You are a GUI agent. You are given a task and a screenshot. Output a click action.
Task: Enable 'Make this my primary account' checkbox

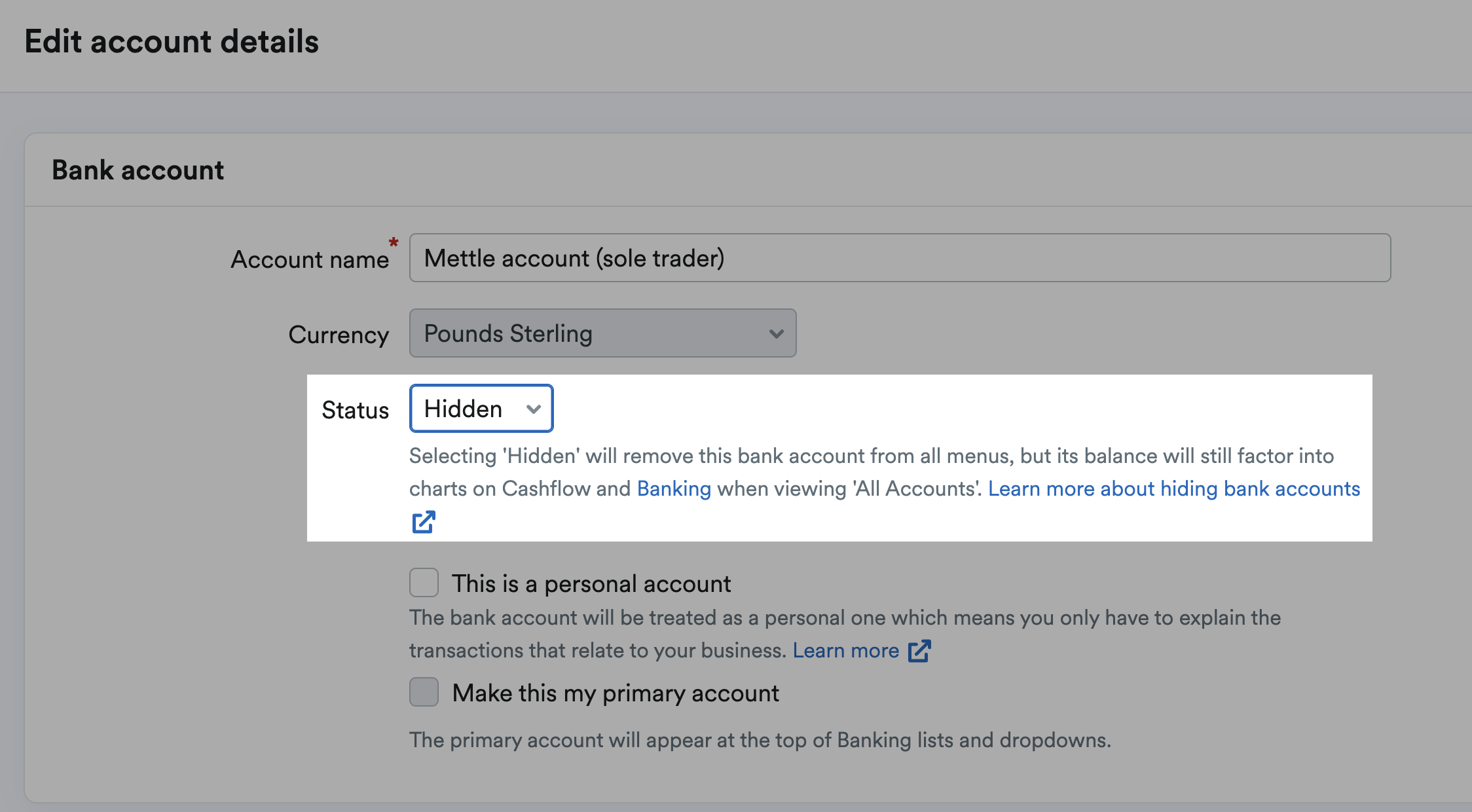[424, 692]
